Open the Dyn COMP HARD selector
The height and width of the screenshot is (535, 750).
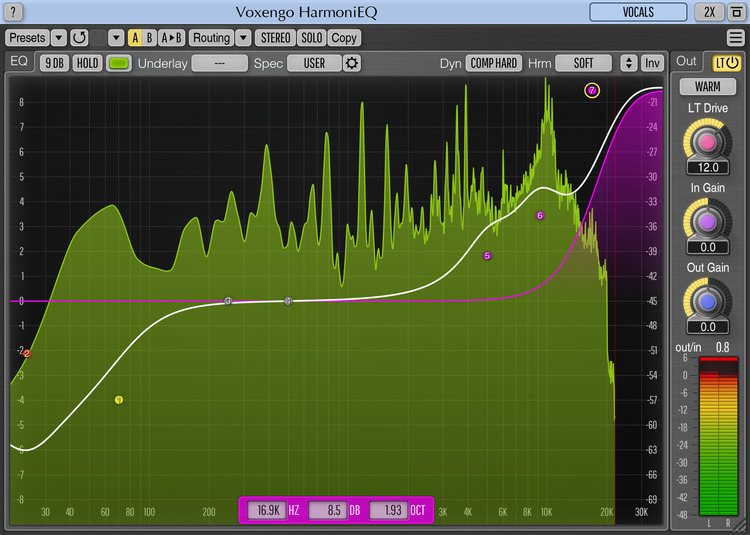click(x=494, y=63)
